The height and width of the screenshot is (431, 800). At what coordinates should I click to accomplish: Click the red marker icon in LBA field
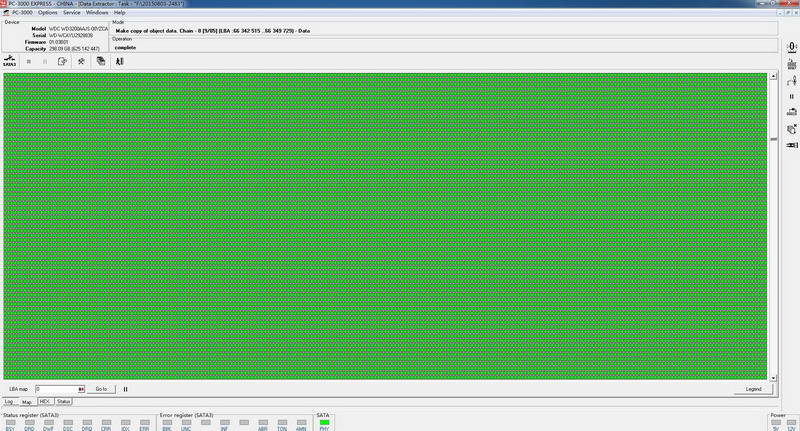tap(81, 389)
